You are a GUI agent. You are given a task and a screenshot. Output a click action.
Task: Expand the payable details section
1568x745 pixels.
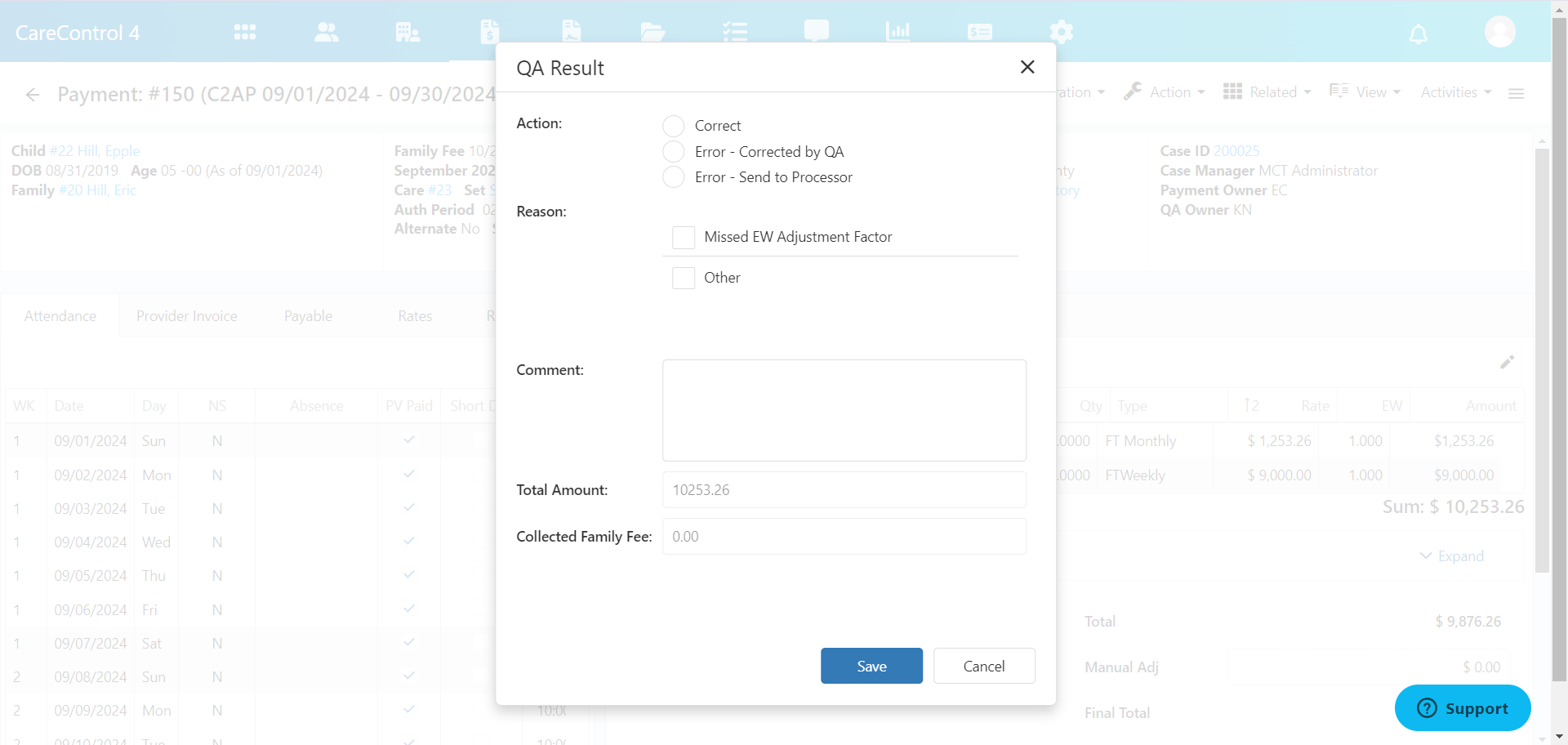click(1452, 556)
